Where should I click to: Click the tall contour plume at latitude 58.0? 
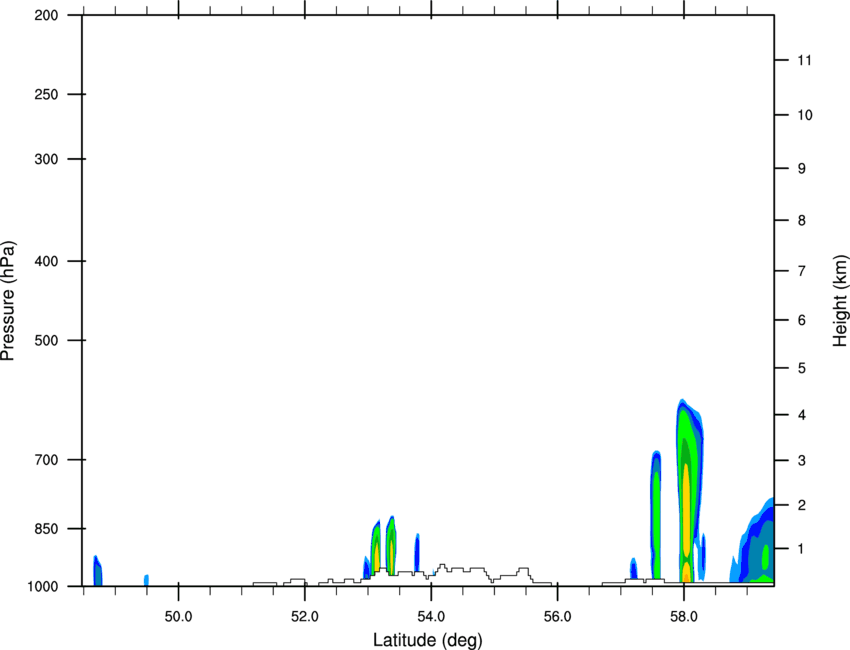tap(688, 491)
